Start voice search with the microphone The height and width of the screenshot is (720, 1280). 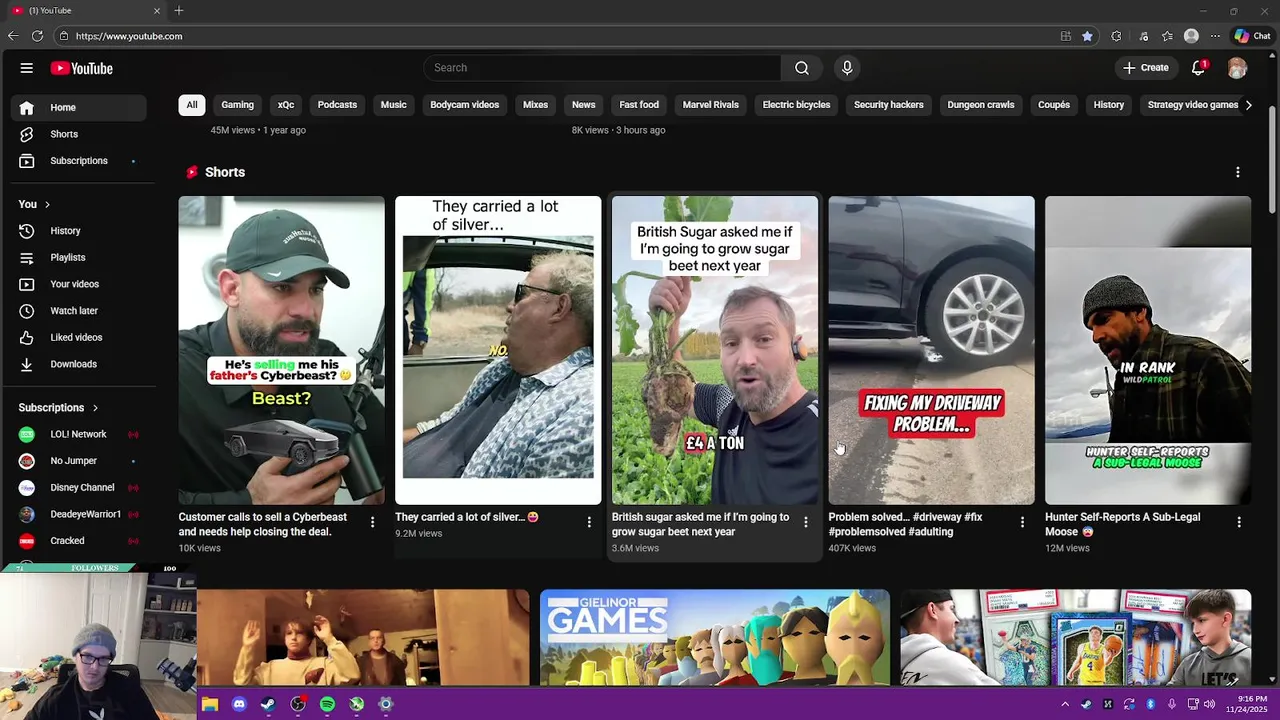[x=847, y=68]
